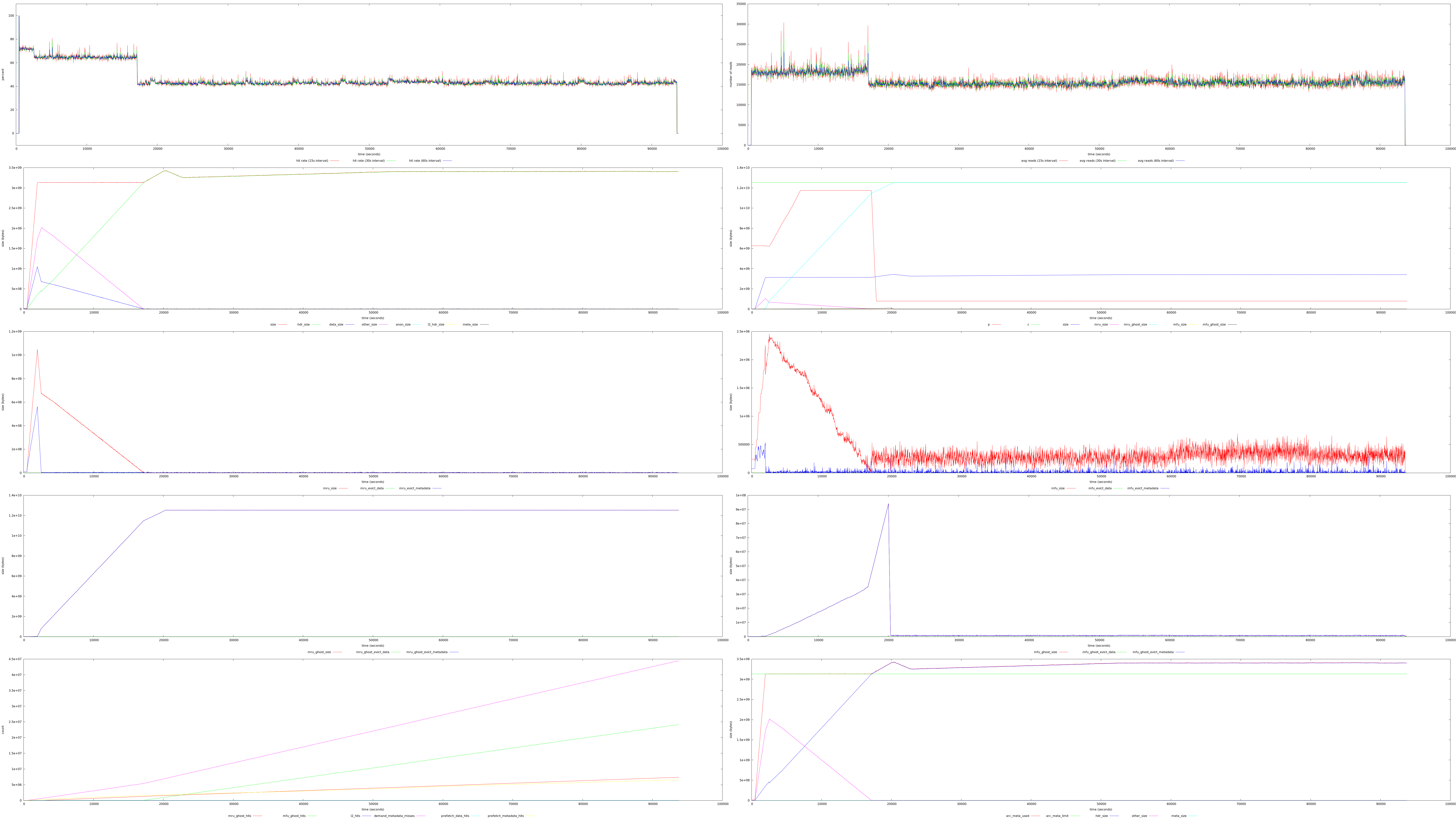Click the magenta line sample beside demand_metadata_misses
This screenshot has width=1456, height=819.
click(x=421, y=816)
